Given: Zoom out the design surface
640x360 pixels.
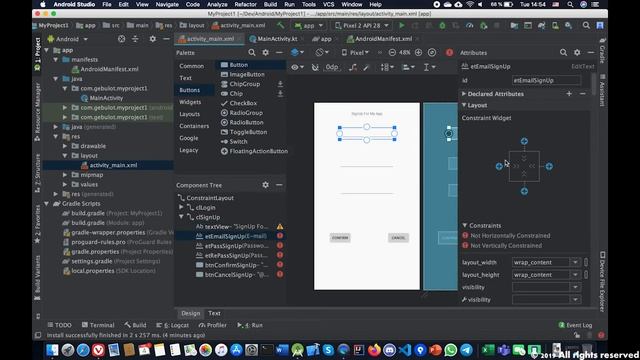Looking at the screenshot, I should coord(392,53).
